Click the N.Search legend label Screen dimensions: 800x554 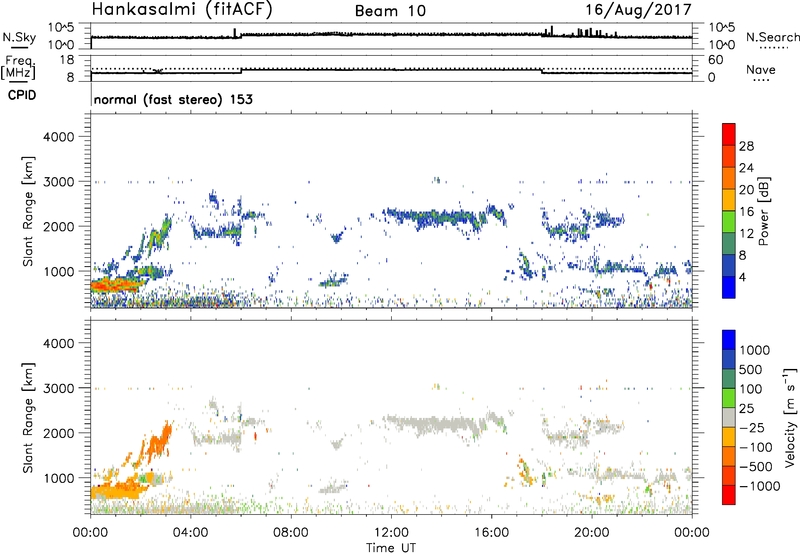click(773, 37)
